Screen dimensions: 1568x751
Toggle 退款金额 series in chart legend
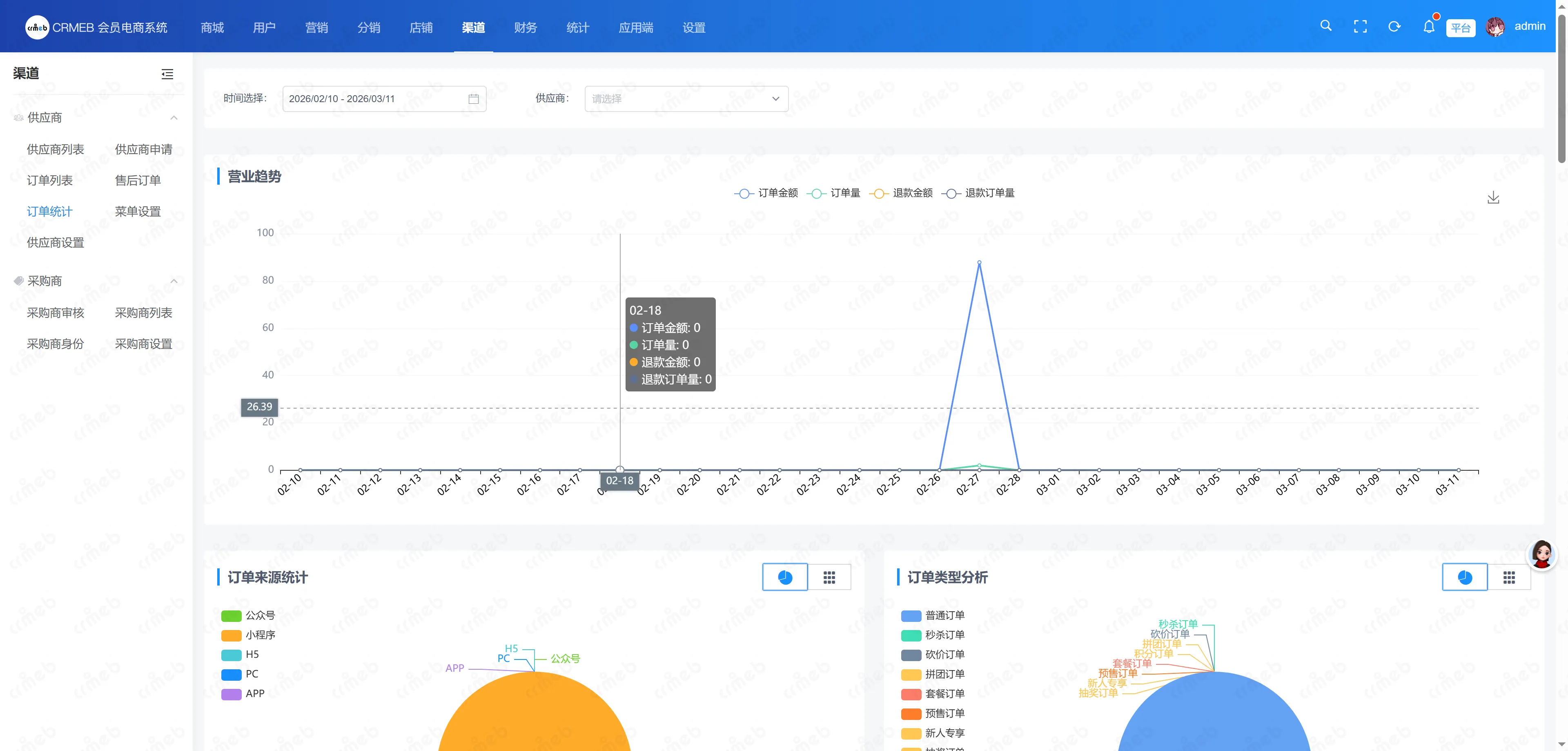click(x=901, y=193)
